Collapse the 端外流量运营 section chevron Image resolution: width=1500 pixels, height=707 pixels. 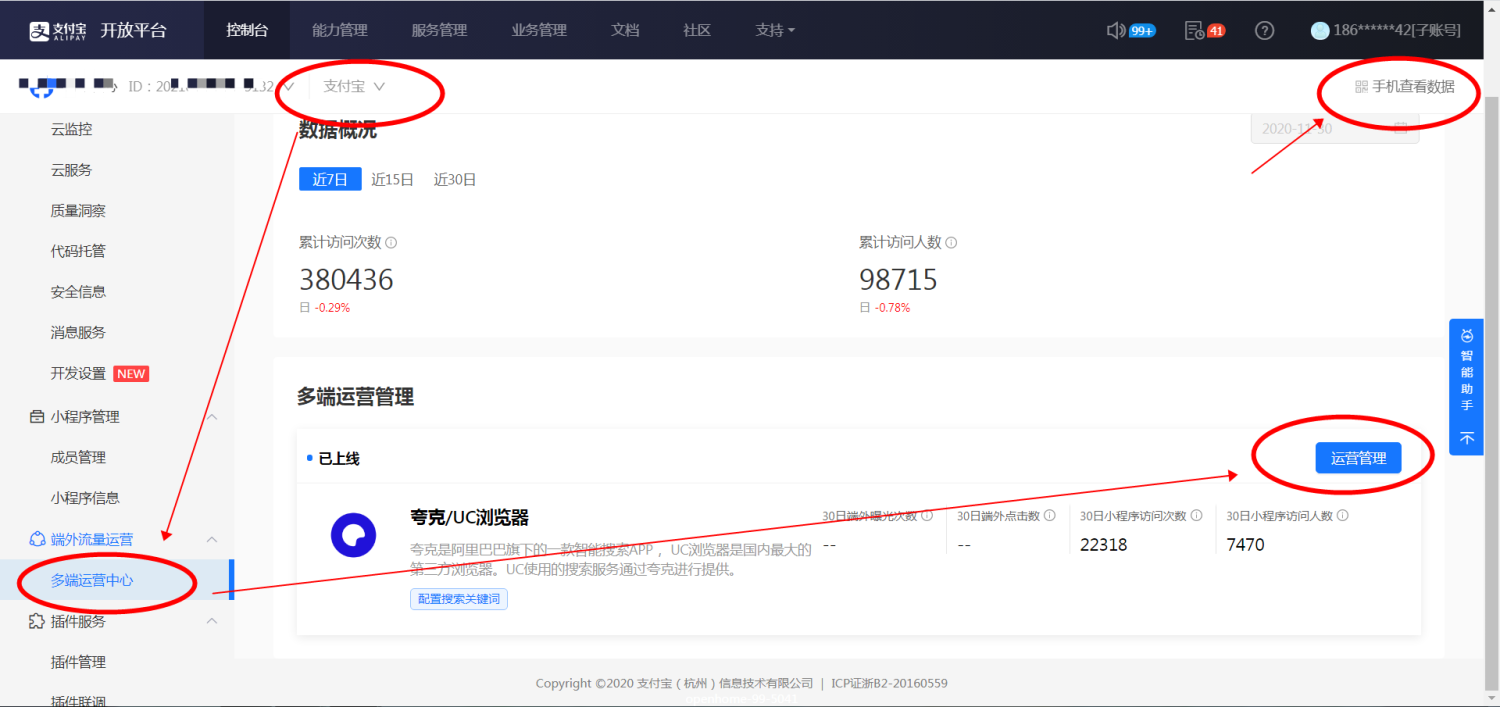tap(212, 539)
